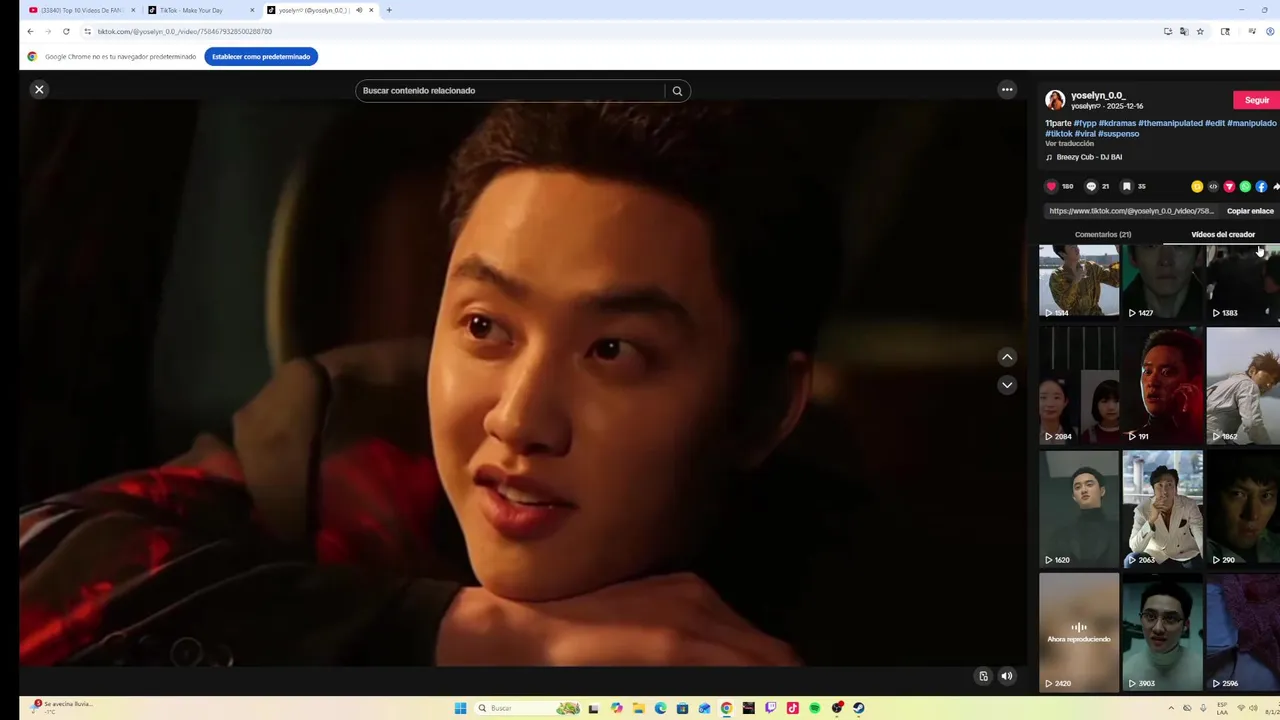Open File Explorer from taskbar
The width and height of the screenshot is (1280, 720).
pos(638,708)
